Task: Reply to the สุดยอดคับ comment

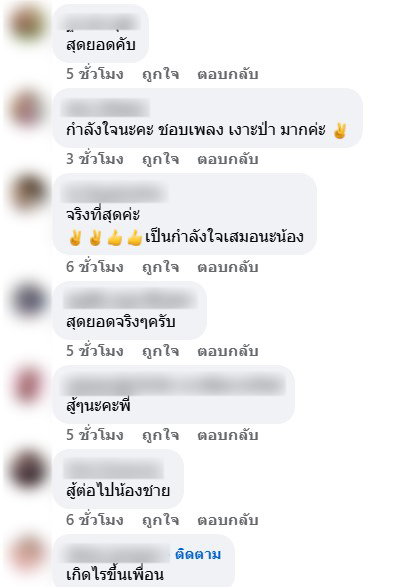Action: [228, 74]
